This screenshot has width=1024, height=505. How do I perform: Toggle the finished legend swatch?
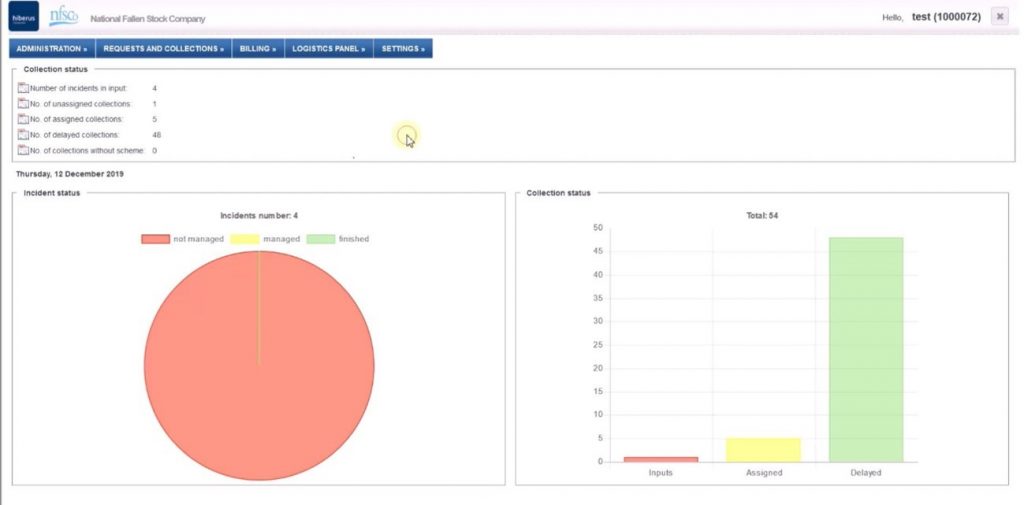[x=321, y=239]
